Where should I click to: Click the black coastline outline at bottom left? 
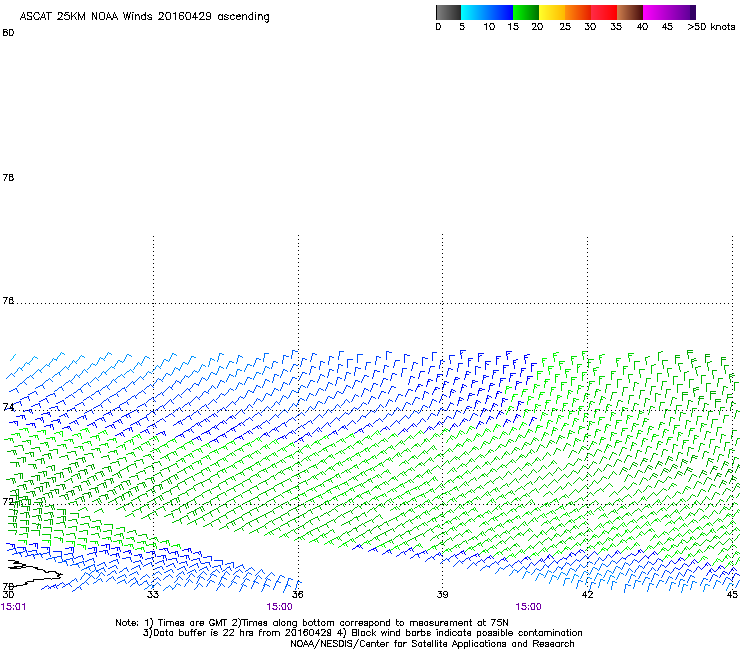point(34,573)
